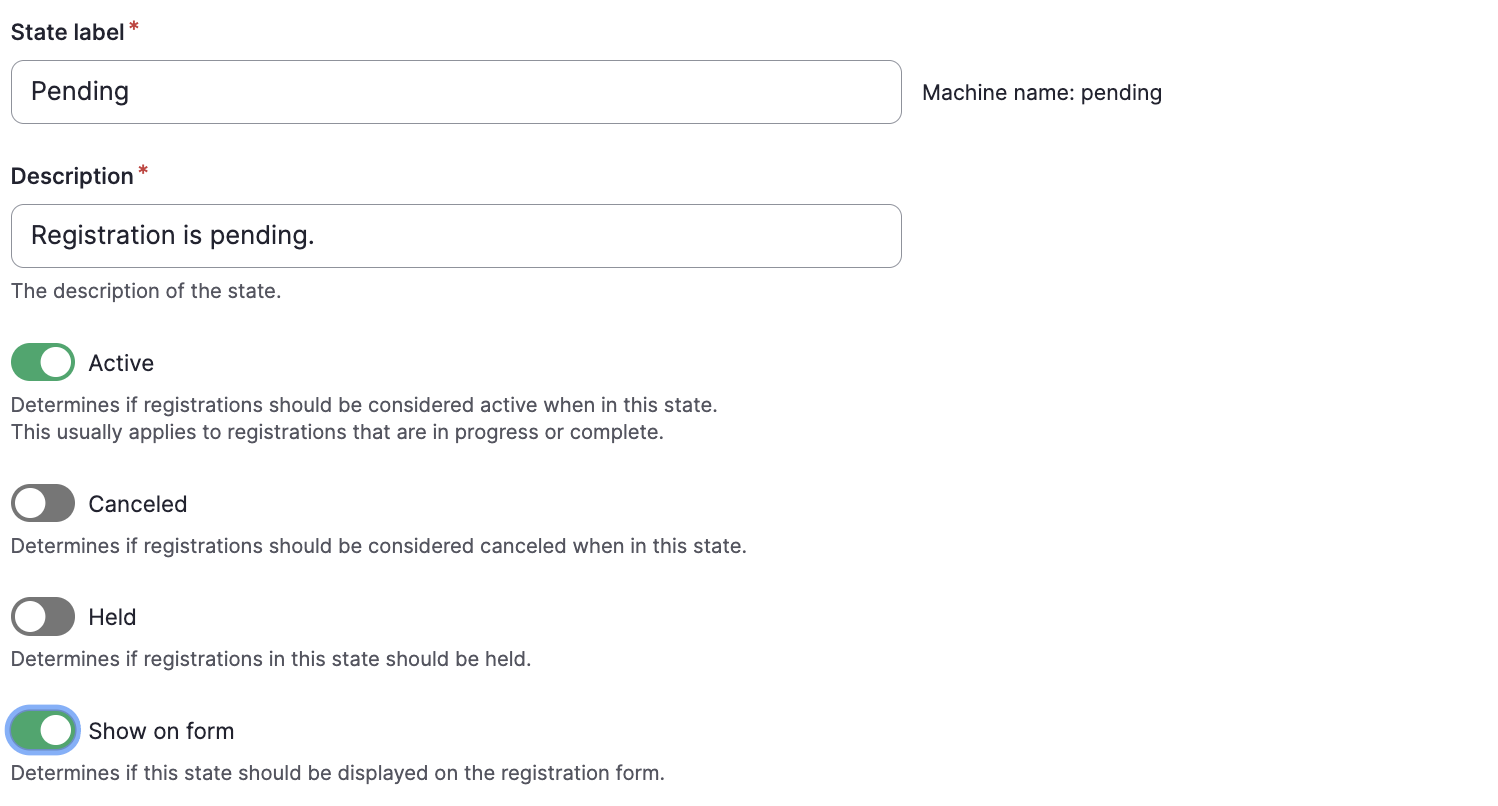This screenshot has width=1498, height=806.
Task: Switch off the Show on form toggle
Action: (x=43, y=730)
